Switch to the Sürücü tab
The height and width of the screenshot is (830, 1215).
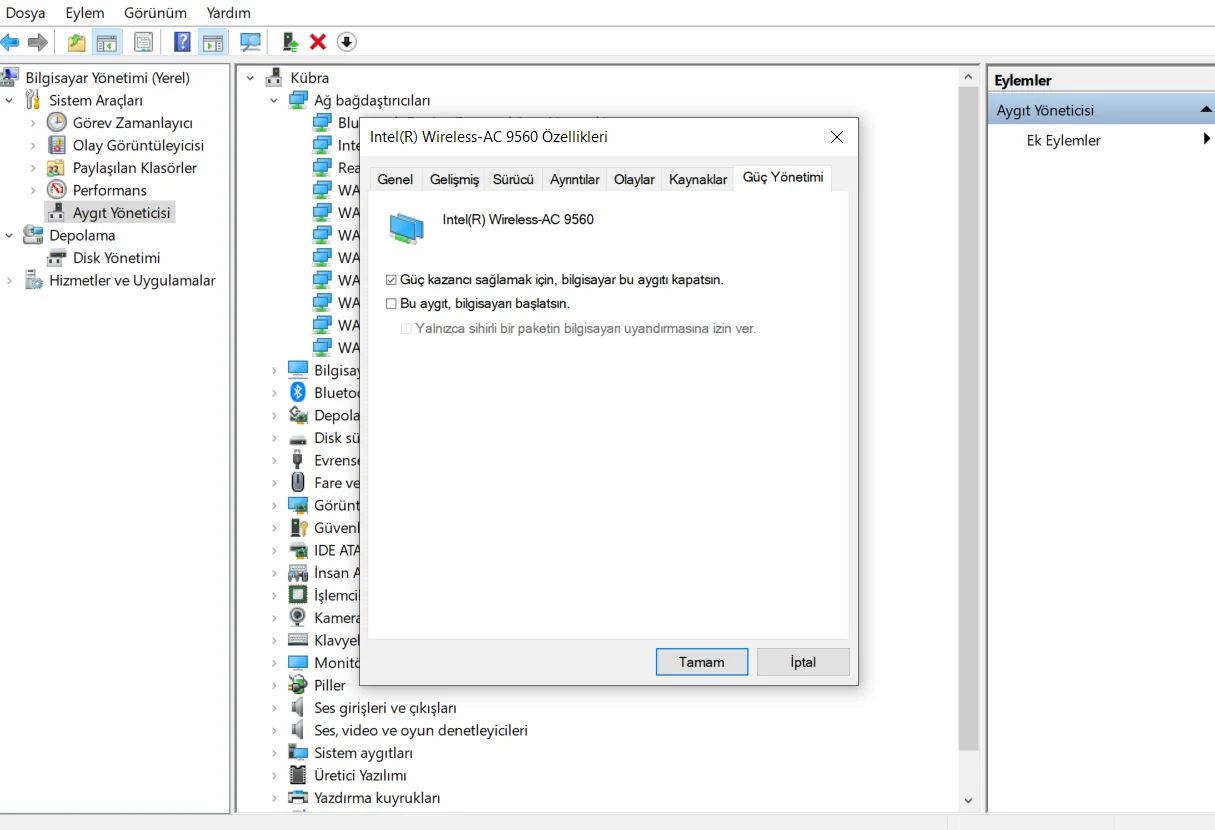(513, 179)
